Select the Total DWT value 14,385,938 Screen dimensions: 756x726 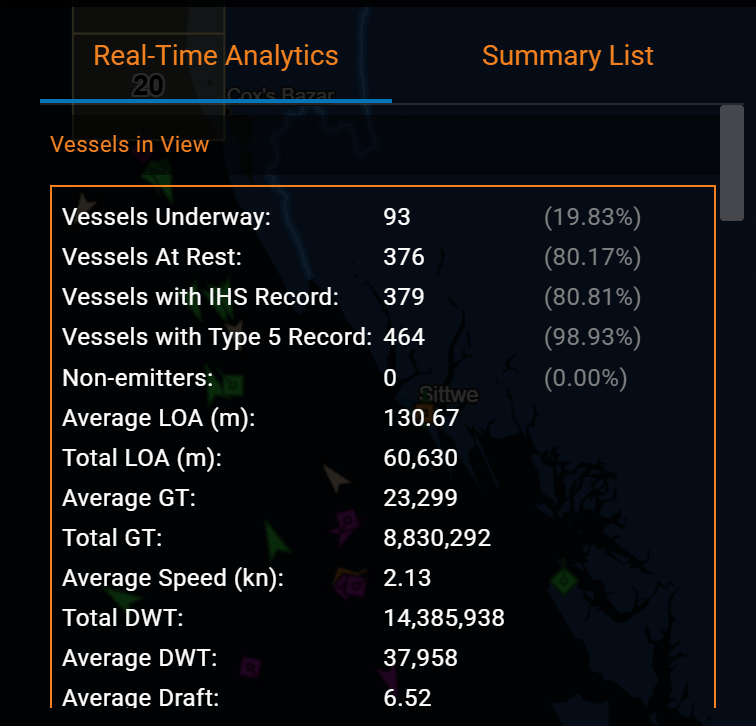(444, 618)
